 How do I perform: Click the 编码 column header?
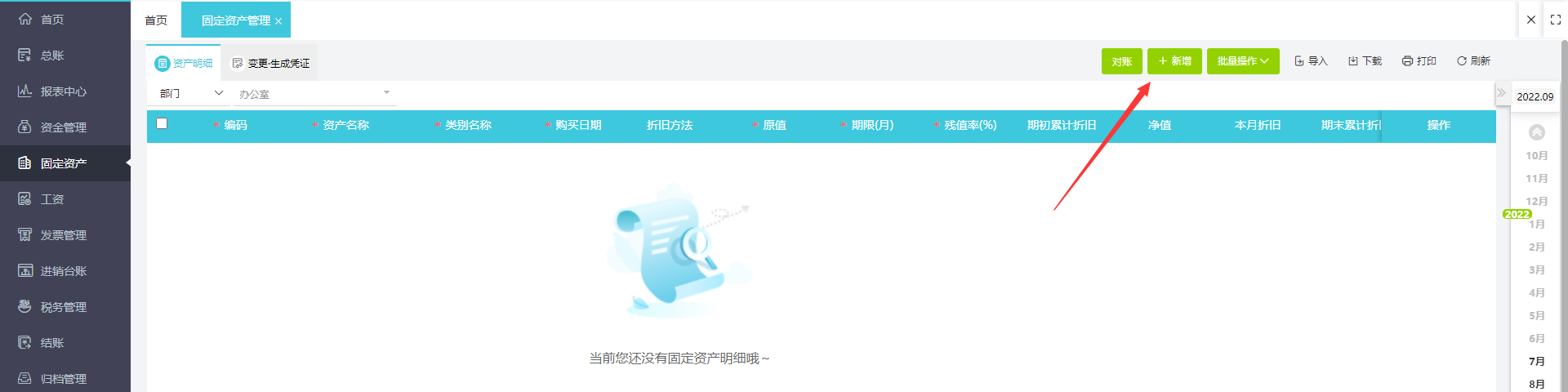[236, 125]
